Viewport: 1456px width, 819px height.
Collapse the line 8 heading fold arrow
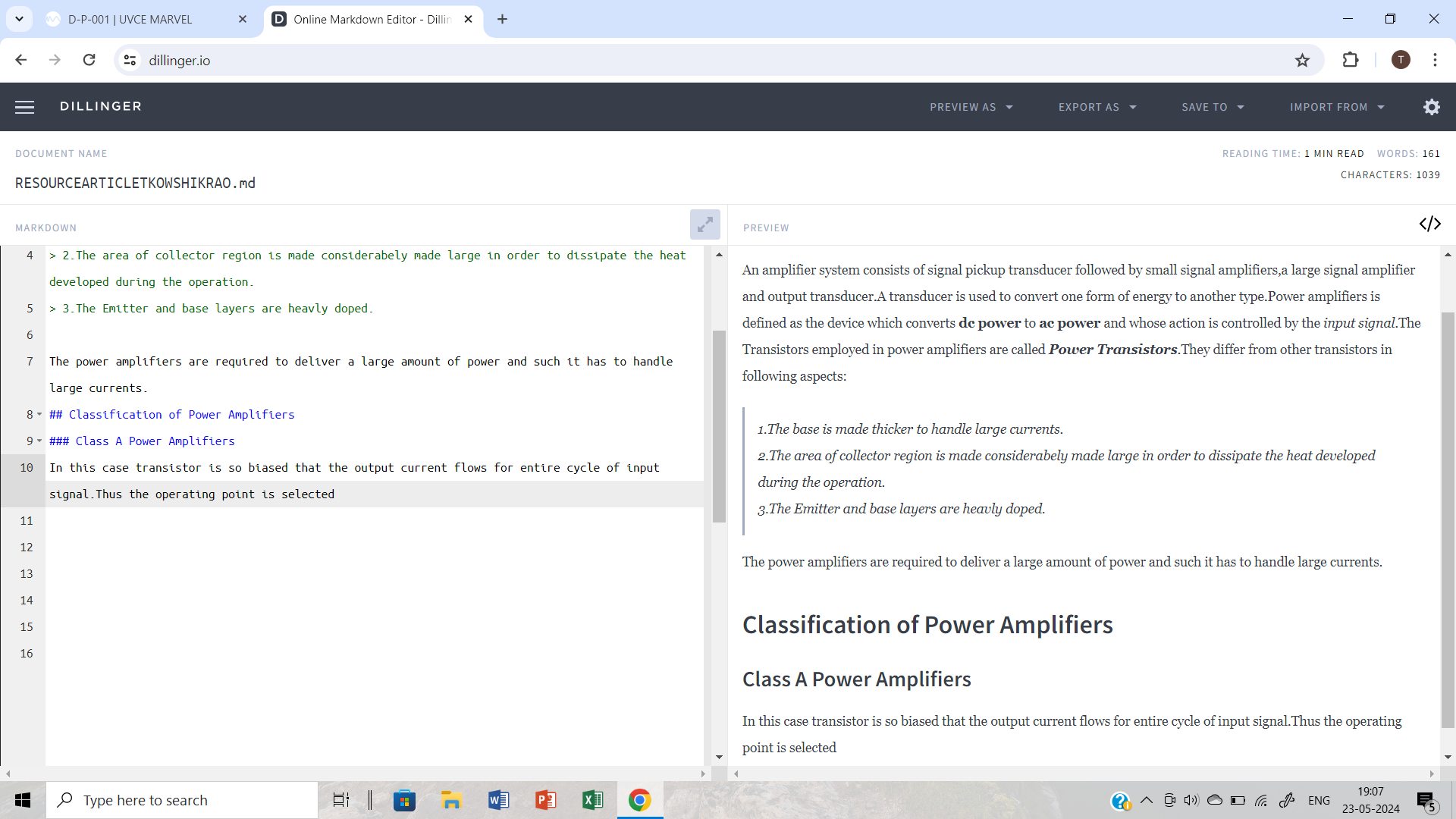pyautogui.click(x=39, y=414)
